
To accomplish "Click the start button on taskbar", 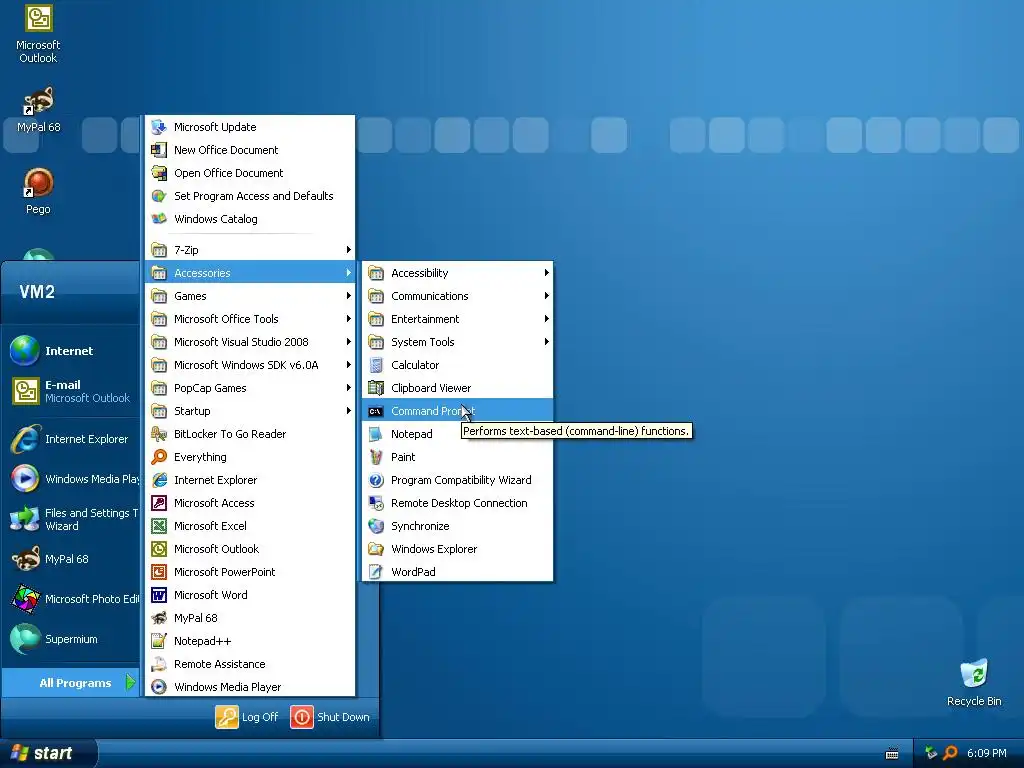I will coord(47,753).
